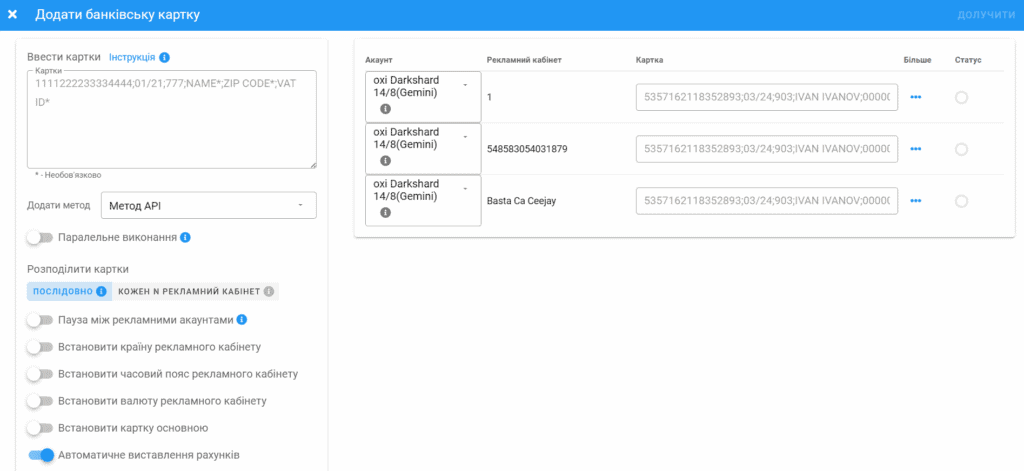1024x471 pixels.
Task: Enable Встановити часовий пояс рекламного кабінету
Action: pyautogui.click(x=40, y=374)
